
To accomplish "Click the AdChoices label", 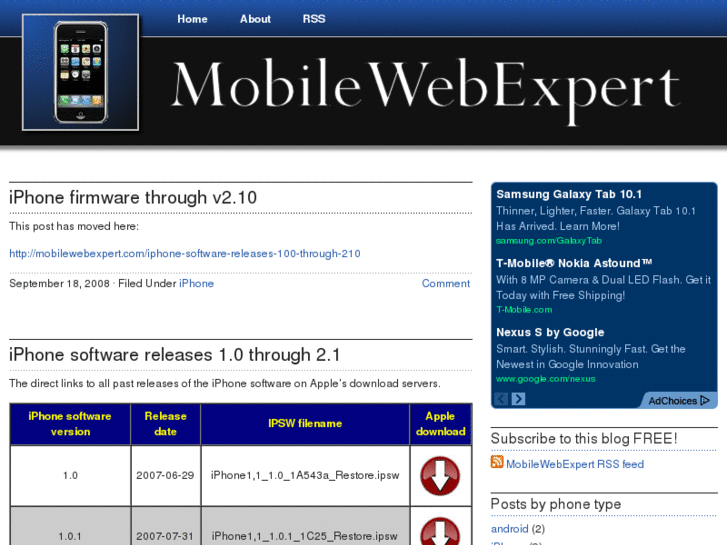I will click(x=679, y=401).
